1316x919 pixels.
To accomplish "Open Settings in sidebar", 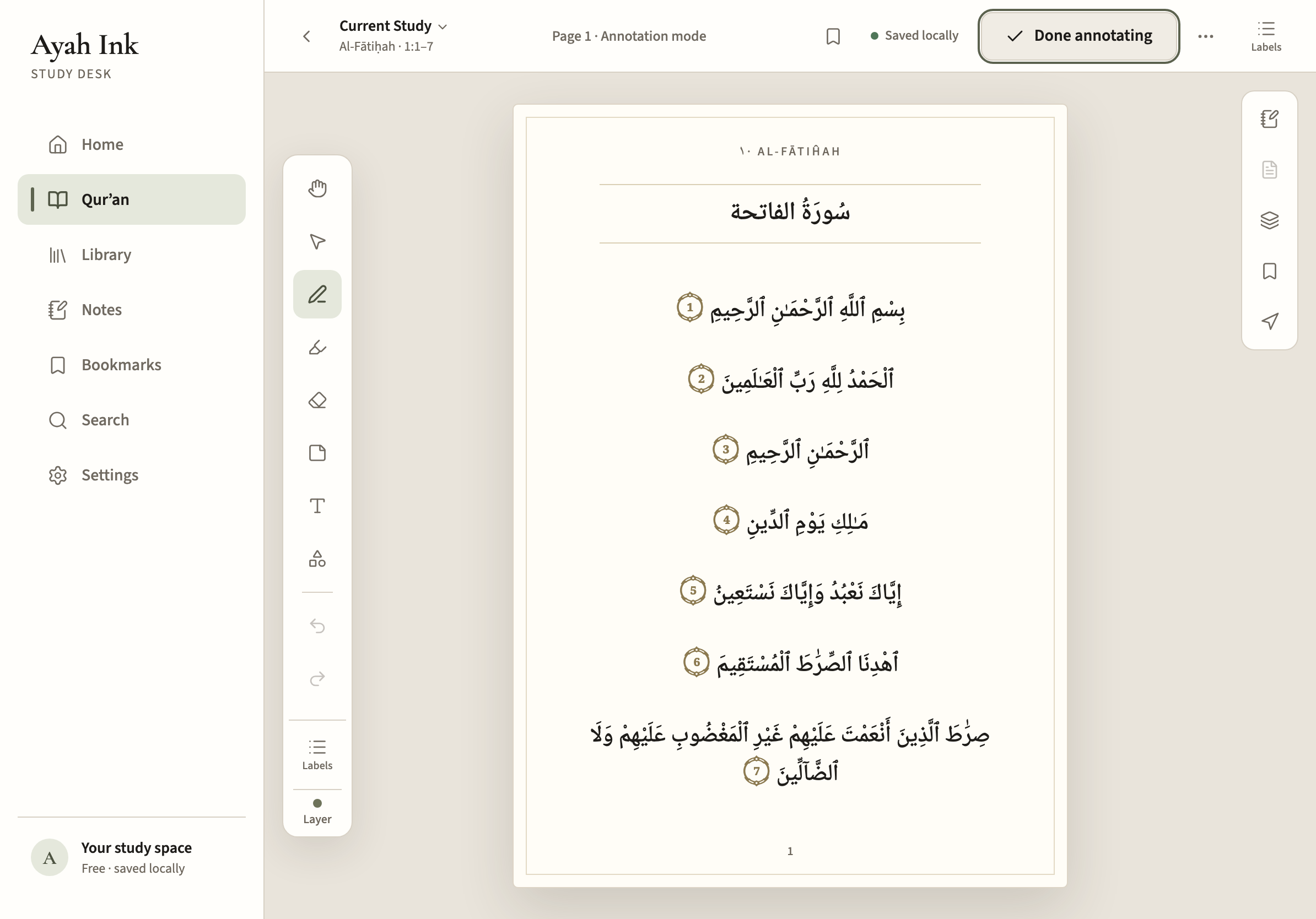I will tap(131, 475).
